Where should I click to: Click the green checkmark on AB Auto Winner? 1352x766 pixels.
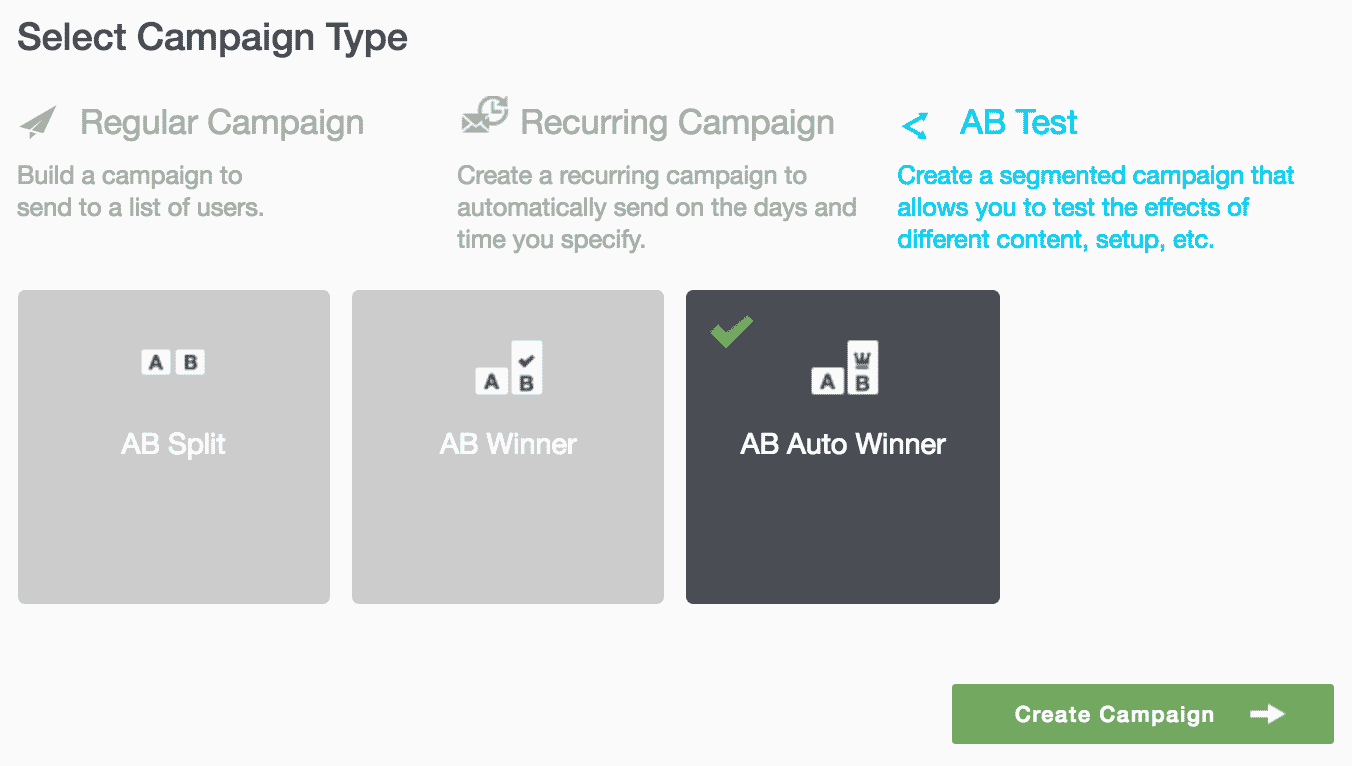(x=731, y=331)
